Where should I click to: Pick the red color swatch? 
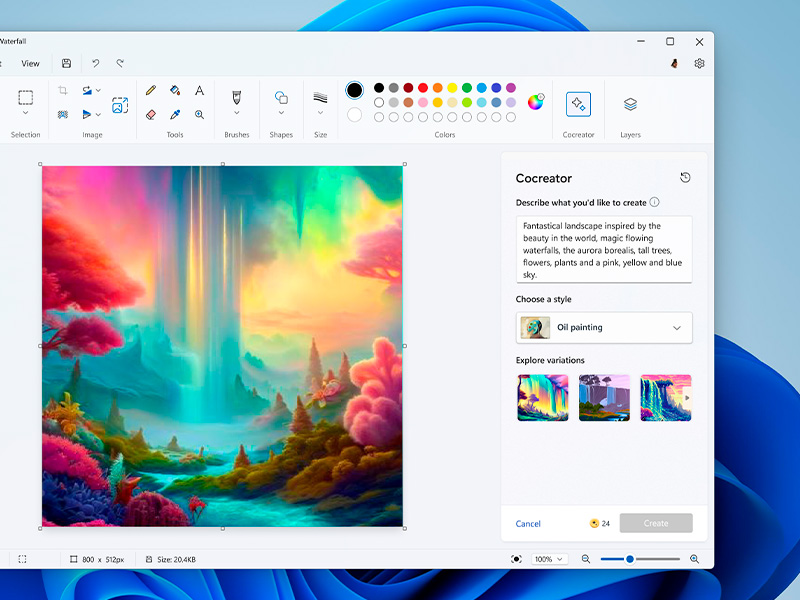[423, 88]
